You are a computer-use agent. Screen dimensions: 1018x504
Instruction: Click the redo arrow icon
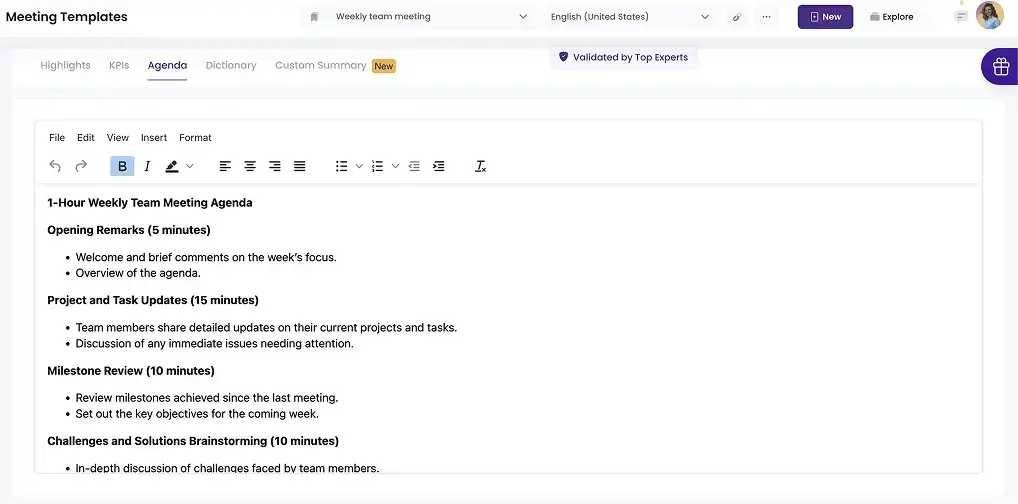81,166
